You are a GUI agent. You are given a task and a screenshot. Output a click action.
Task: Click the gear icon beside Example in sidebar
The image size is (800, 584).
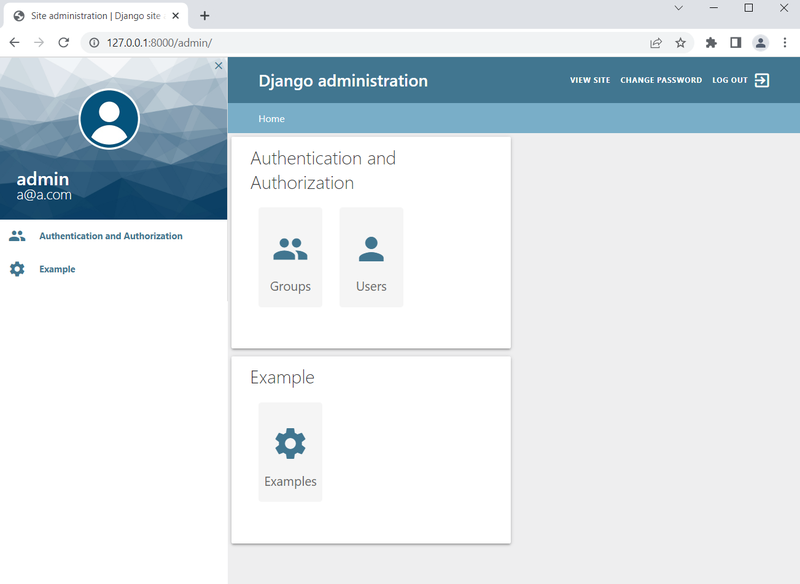point(17,269)
